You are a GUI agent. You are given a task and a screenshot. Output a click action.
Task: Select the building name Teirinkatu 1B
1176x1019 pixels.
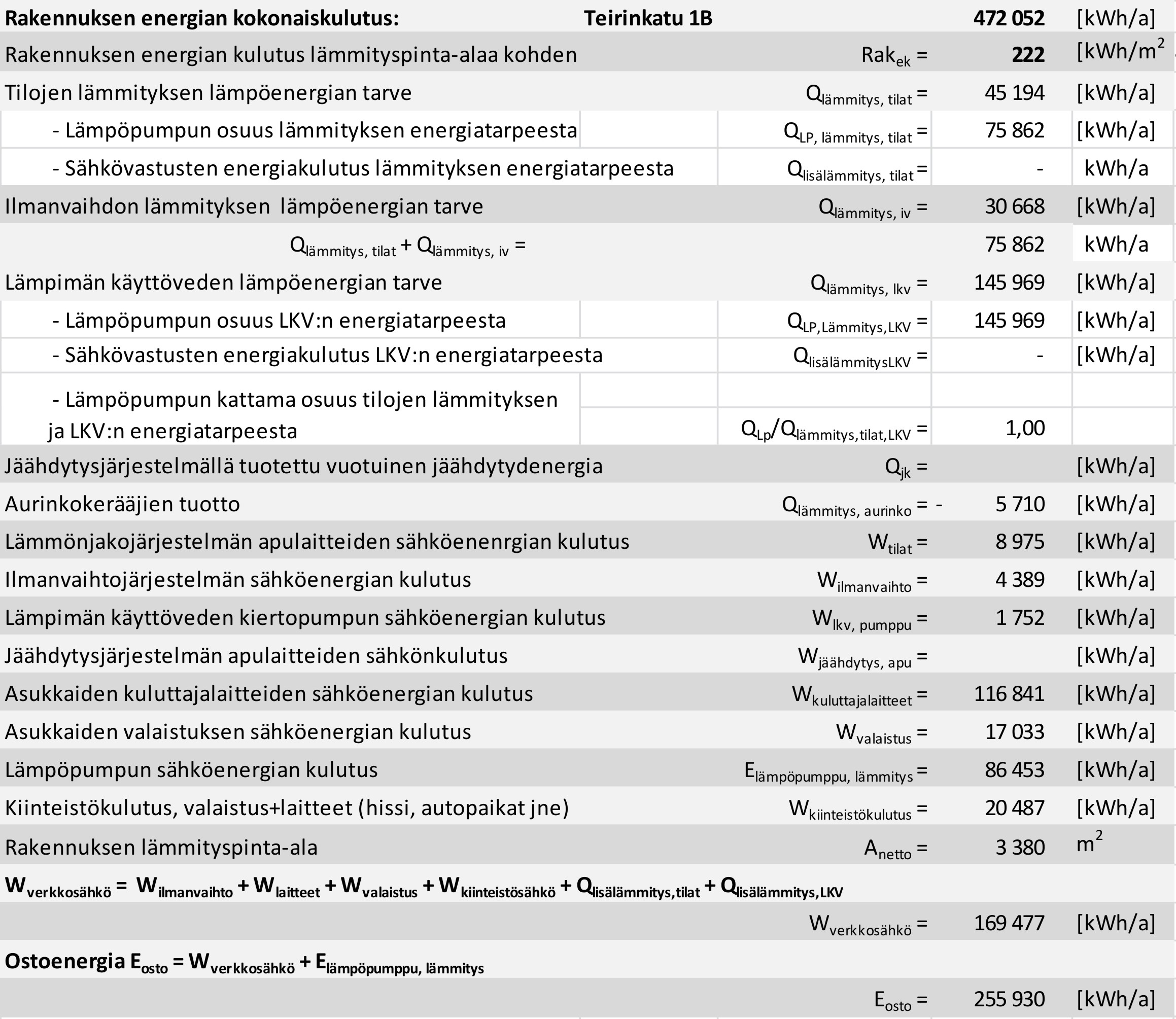[648, 18]
